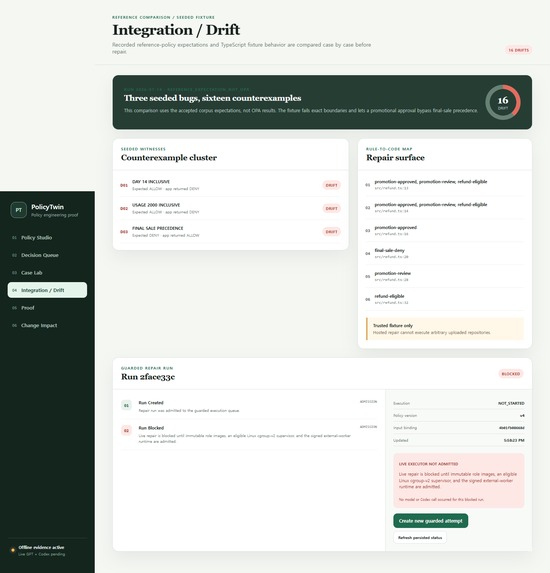Click the Reference comparison / Seeded fixture breadcrumb
The width and height of the screenshot is (550, 573).
pos(163,18)
